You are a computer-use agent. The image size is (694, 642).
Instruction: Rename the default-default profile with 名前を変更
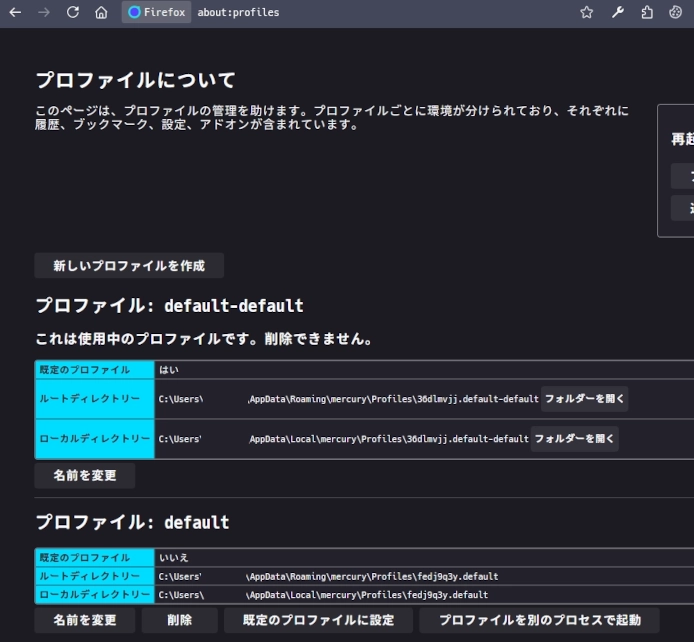click(x=85, y=475)
